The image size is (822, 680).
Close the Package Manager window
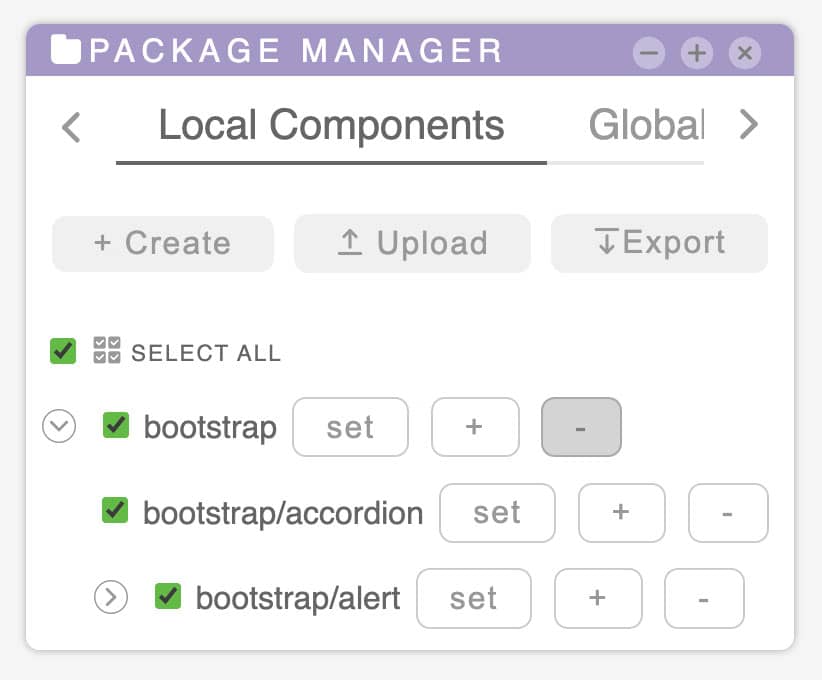pyautogui.click(x=744, y=53)
